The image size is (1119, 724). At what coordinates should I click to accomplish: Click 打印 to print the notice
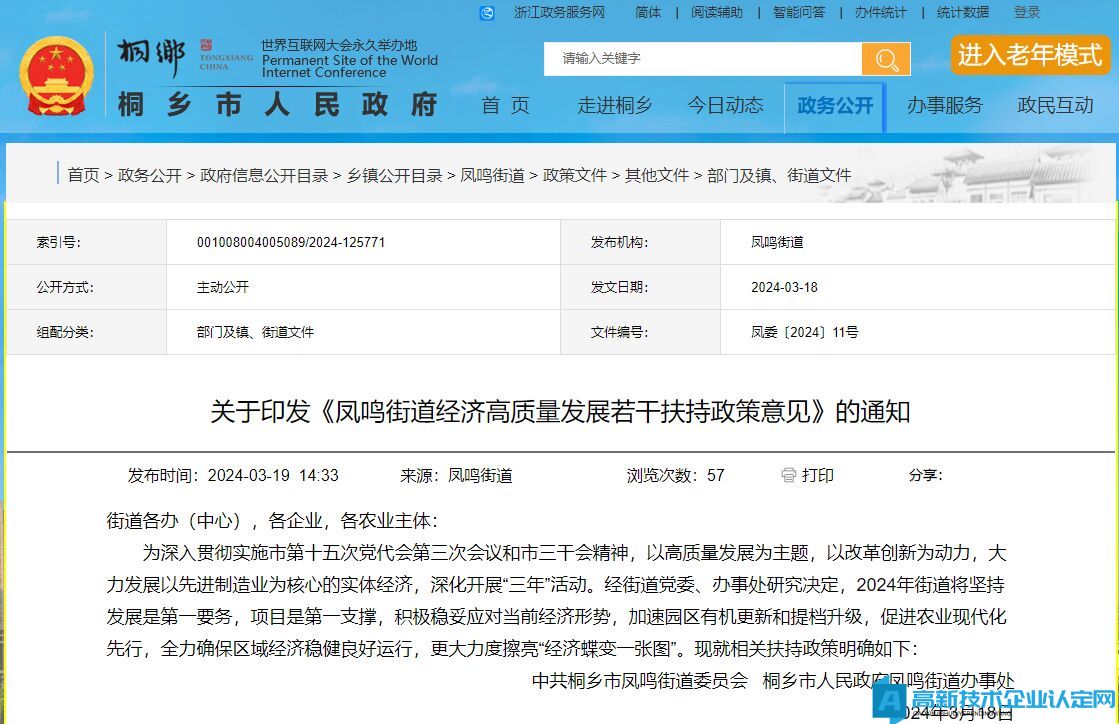point(817,475)
